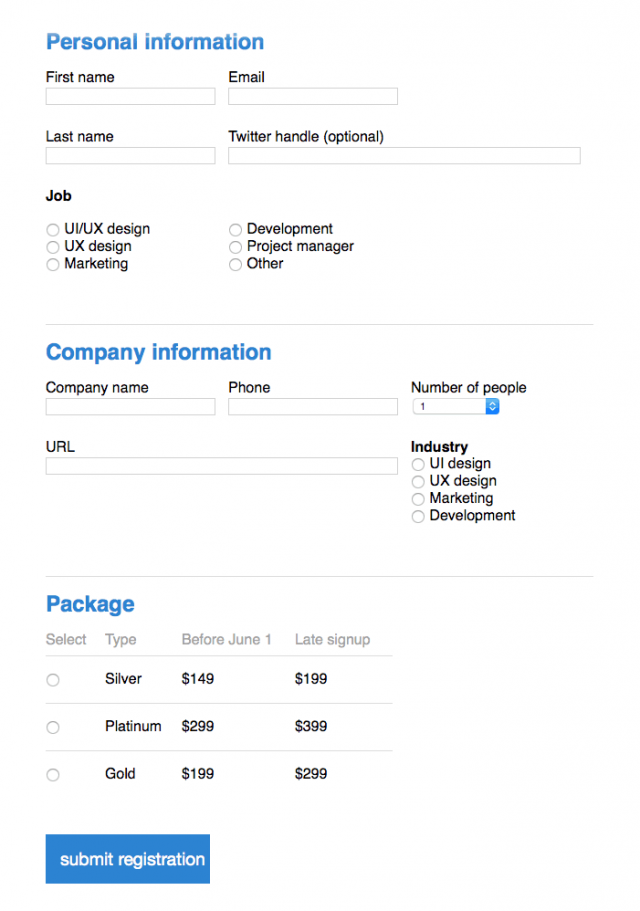The image size is (640, 911).
Task: Choose Development as the job
Action: tap(236, 230)
